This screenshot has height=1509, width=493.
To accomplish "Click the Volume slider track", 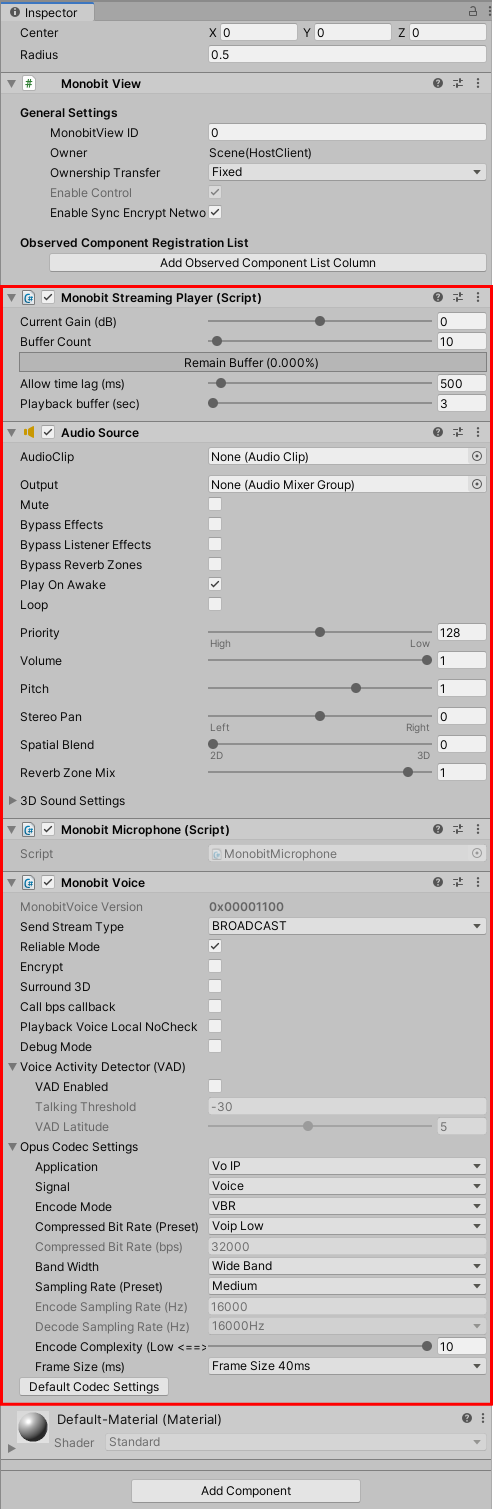I will tap(320, 661).
